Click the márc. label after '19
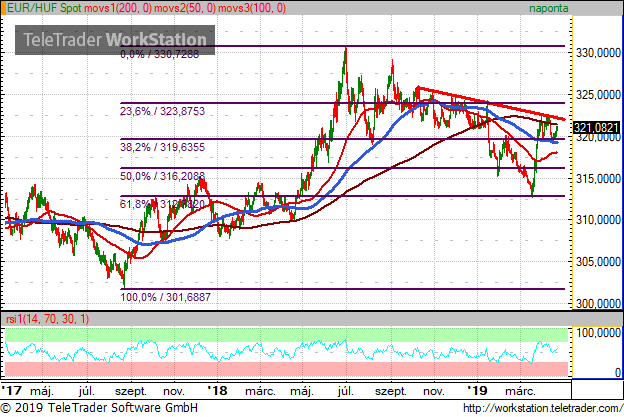 coord(520,391)
